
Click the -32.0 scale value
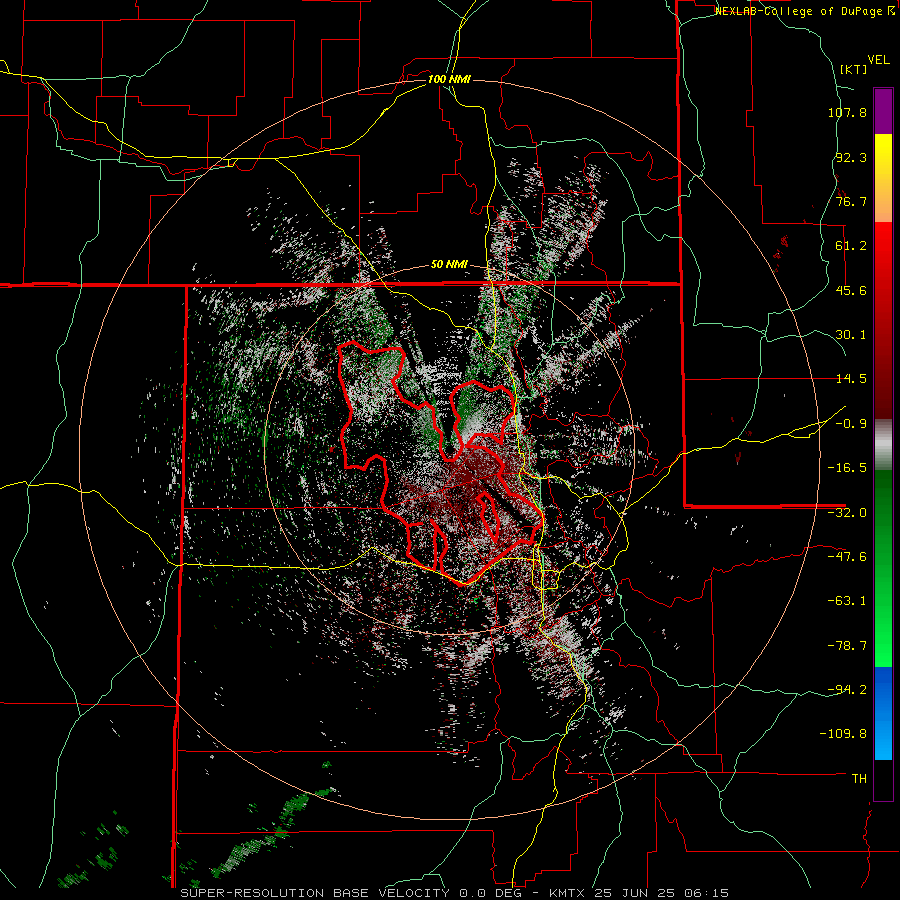click(x=847, y=513)
